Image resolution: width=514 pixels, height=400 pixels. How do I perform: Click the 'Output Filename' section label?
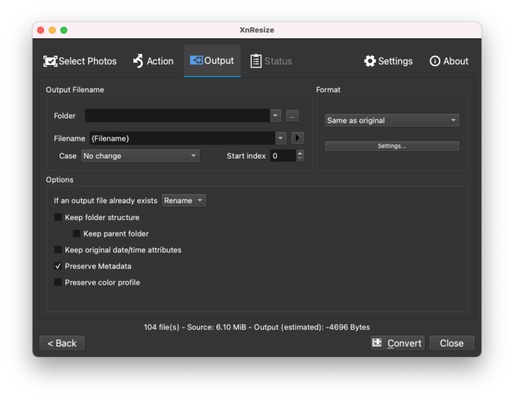pyautogui.click(x=75, y=90)
